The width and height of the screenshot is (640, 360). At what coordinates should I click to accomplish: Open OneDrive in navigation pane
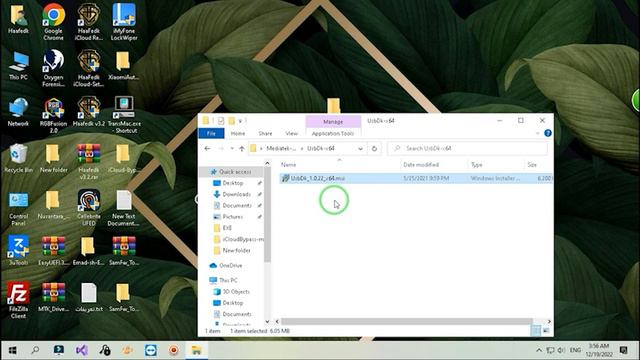coord(231,265)
